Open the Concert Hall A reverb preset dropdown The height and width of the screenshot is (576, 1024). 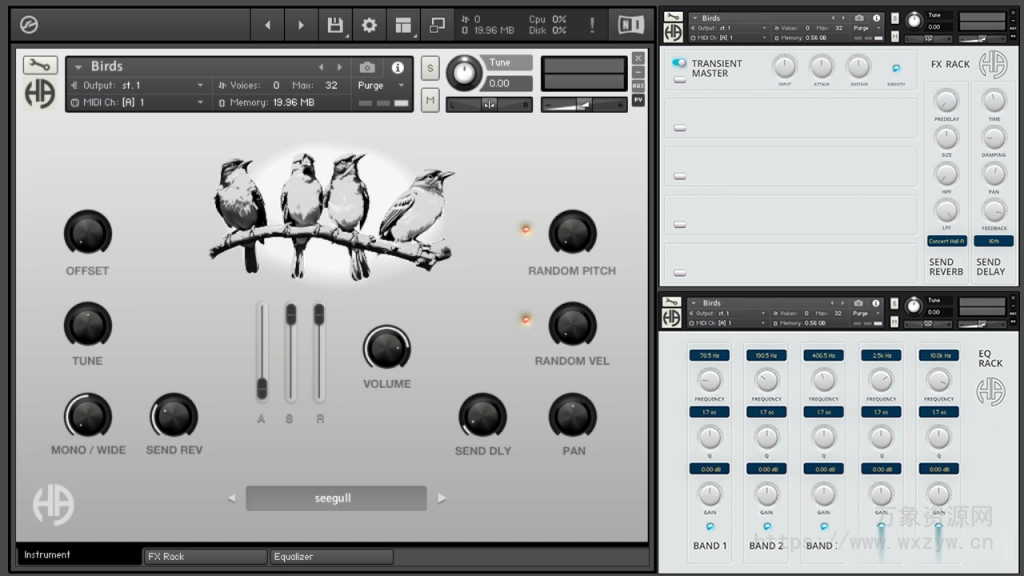946,240
